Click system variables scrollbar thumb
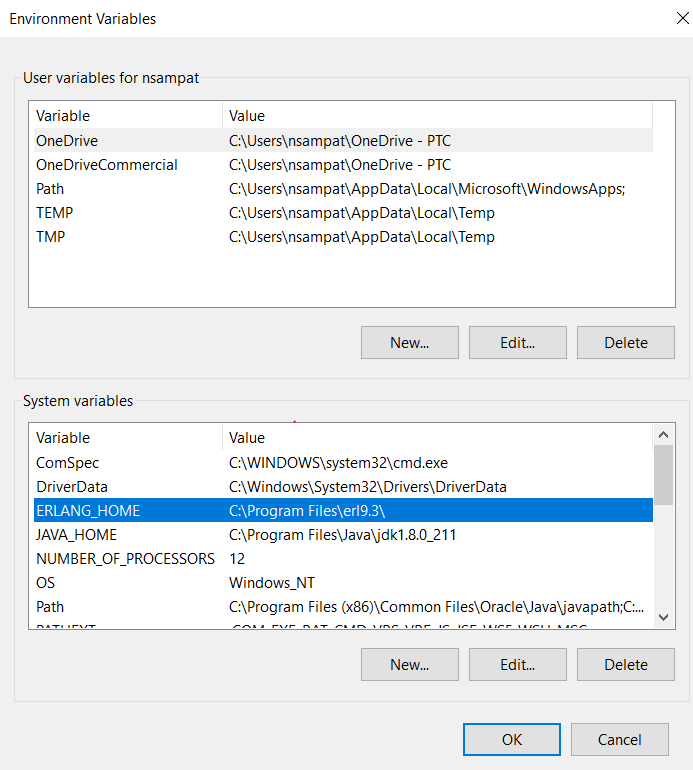This screenshot has height=770, width=693. (663, 475)
